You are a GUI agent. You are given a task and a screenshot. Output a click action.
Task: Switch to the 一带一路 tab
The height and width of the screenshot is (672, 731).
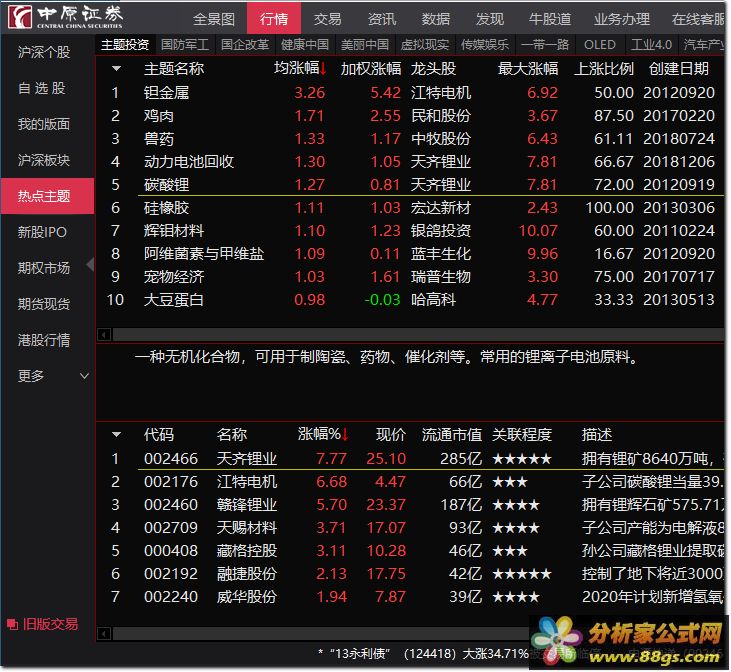[545, 45]
